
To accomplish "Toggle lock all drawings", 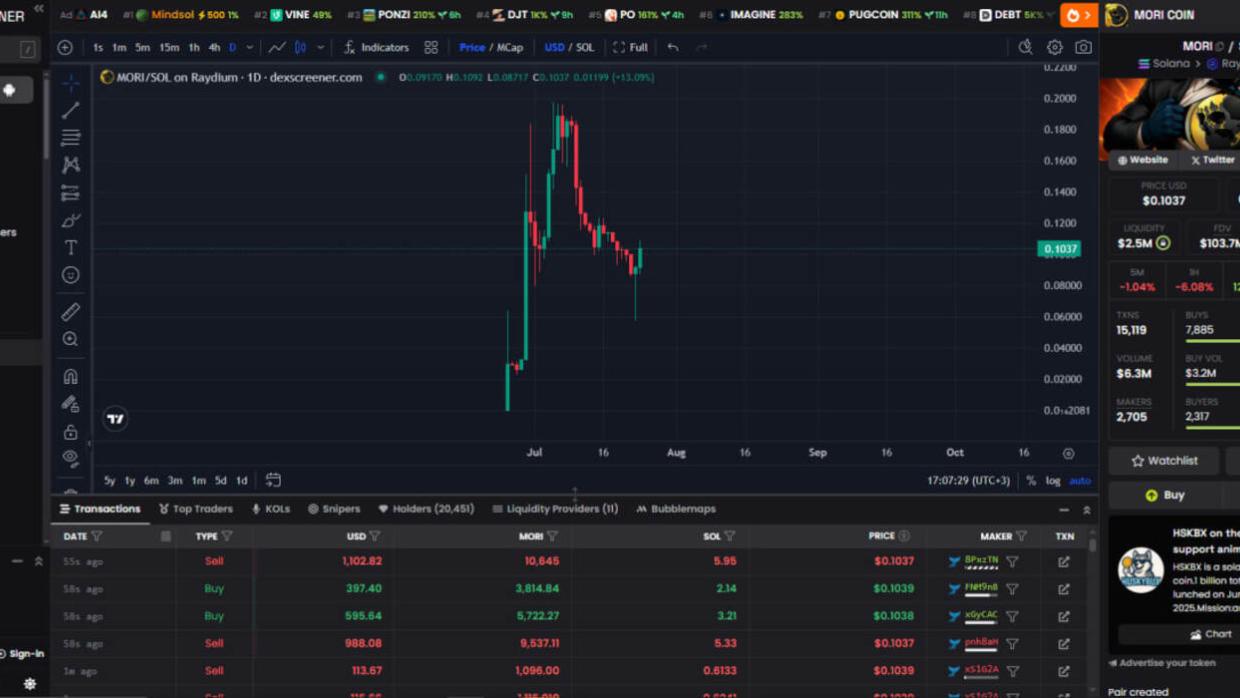I will pos(70,432).
